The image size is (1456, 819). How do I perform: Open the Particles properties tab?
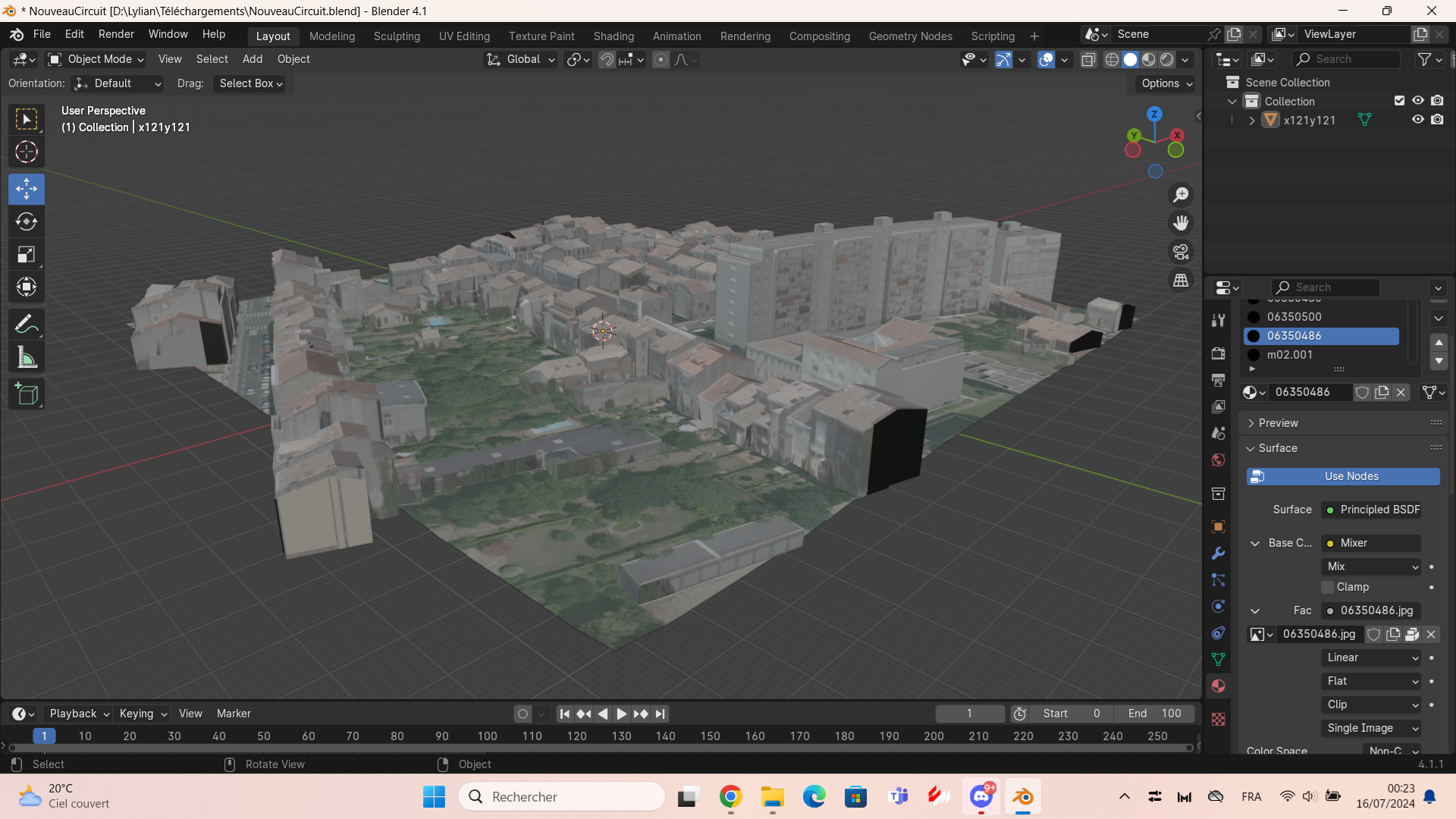pos(1219,580)
